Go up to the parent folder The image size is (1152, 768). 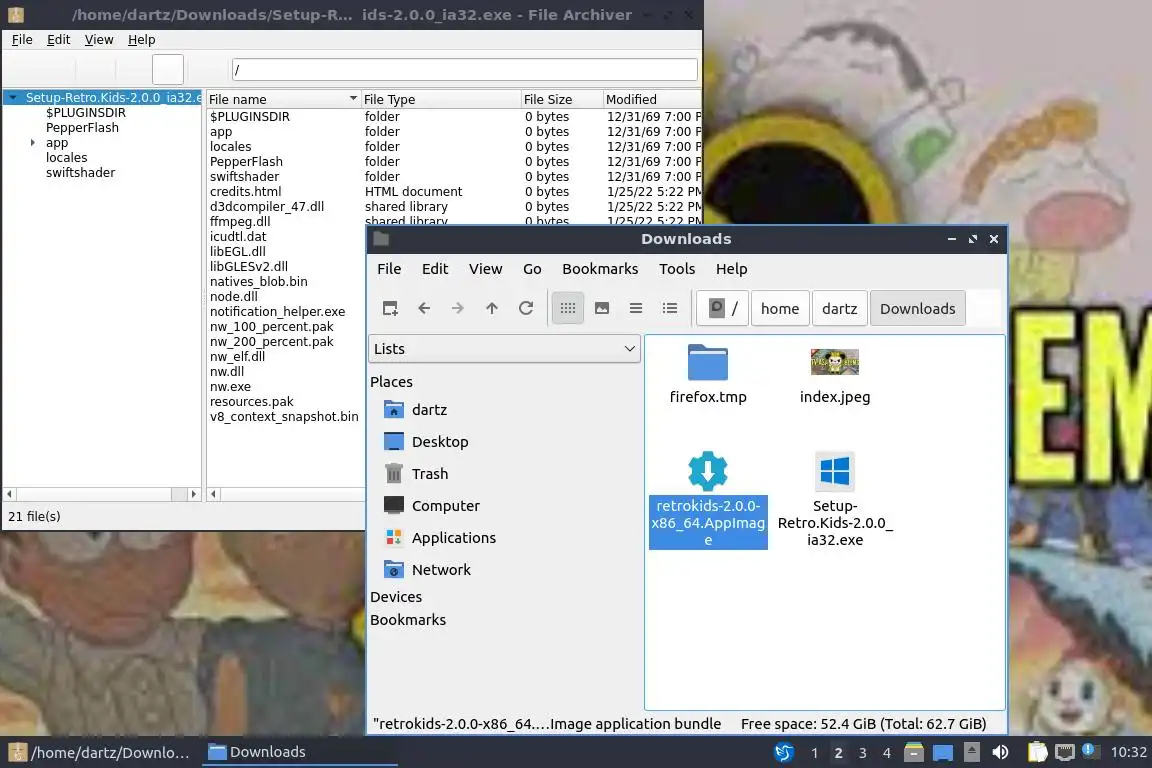492,308
